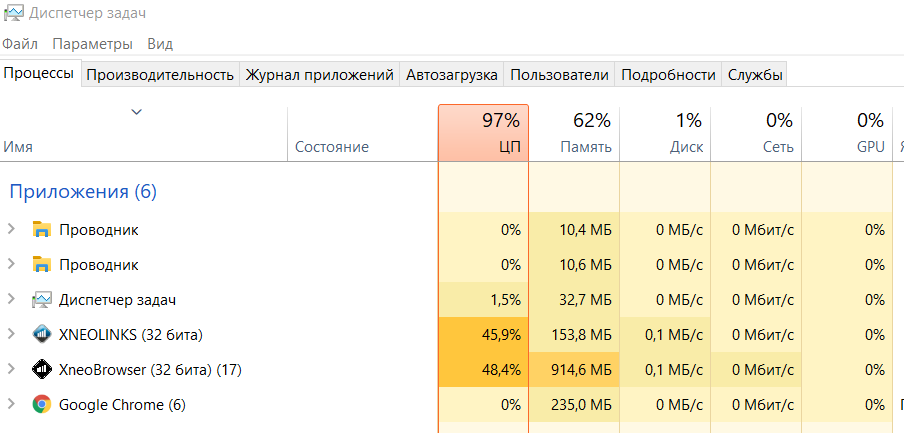904x433 pixels.
Task: Select XNEOLINKS (32 бита) process name
Action: pyautogui.click(x=131, y=334)
